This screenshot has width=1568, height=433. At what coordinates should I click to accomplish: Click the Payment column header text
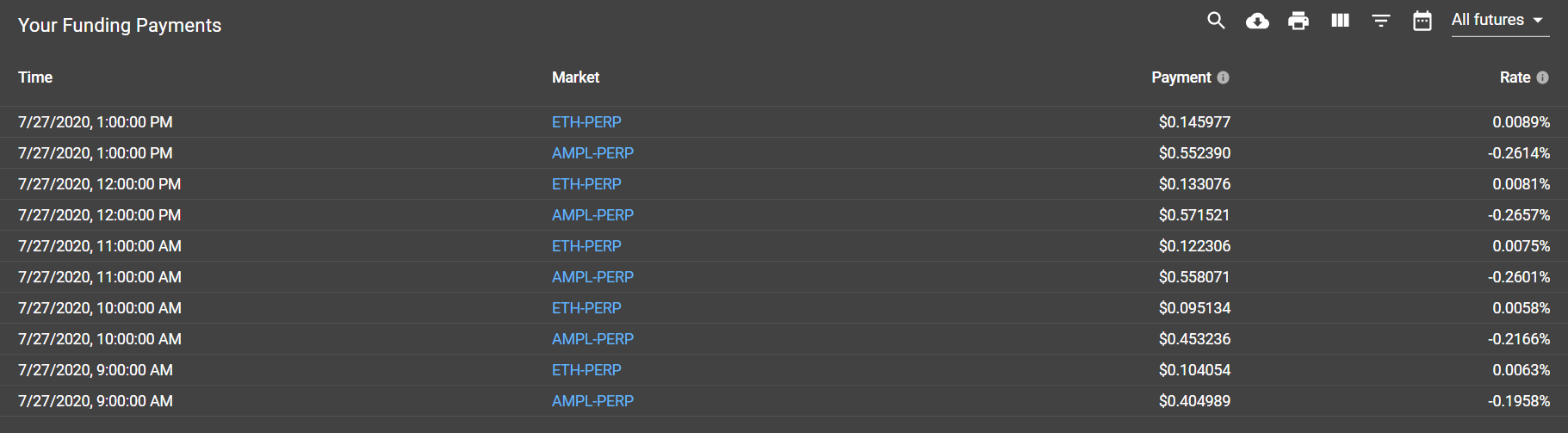pyautogui.click(x=1181, y=77)
